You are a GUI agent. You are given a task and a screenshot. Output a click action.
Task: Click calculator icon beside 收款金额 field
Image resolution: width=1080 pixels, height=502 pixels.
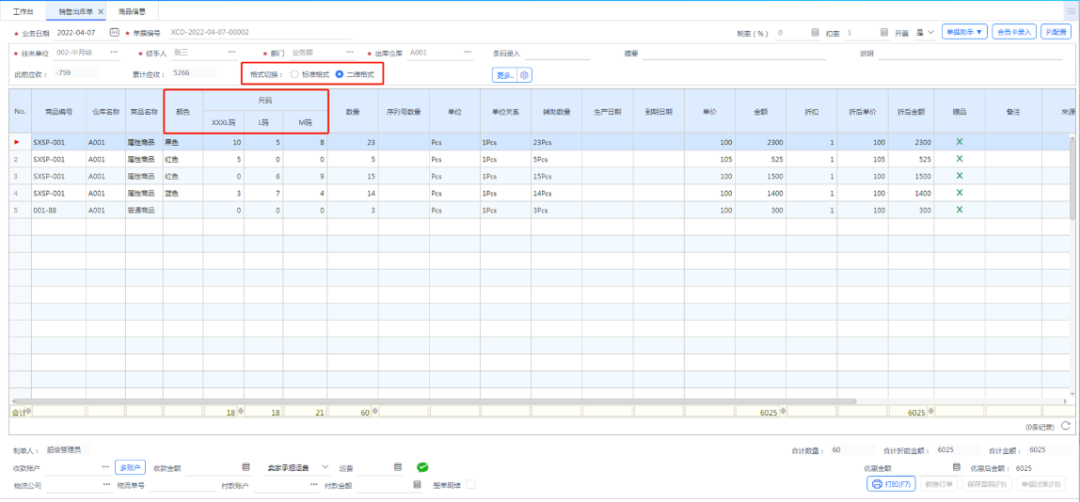(x=247, y=467)
